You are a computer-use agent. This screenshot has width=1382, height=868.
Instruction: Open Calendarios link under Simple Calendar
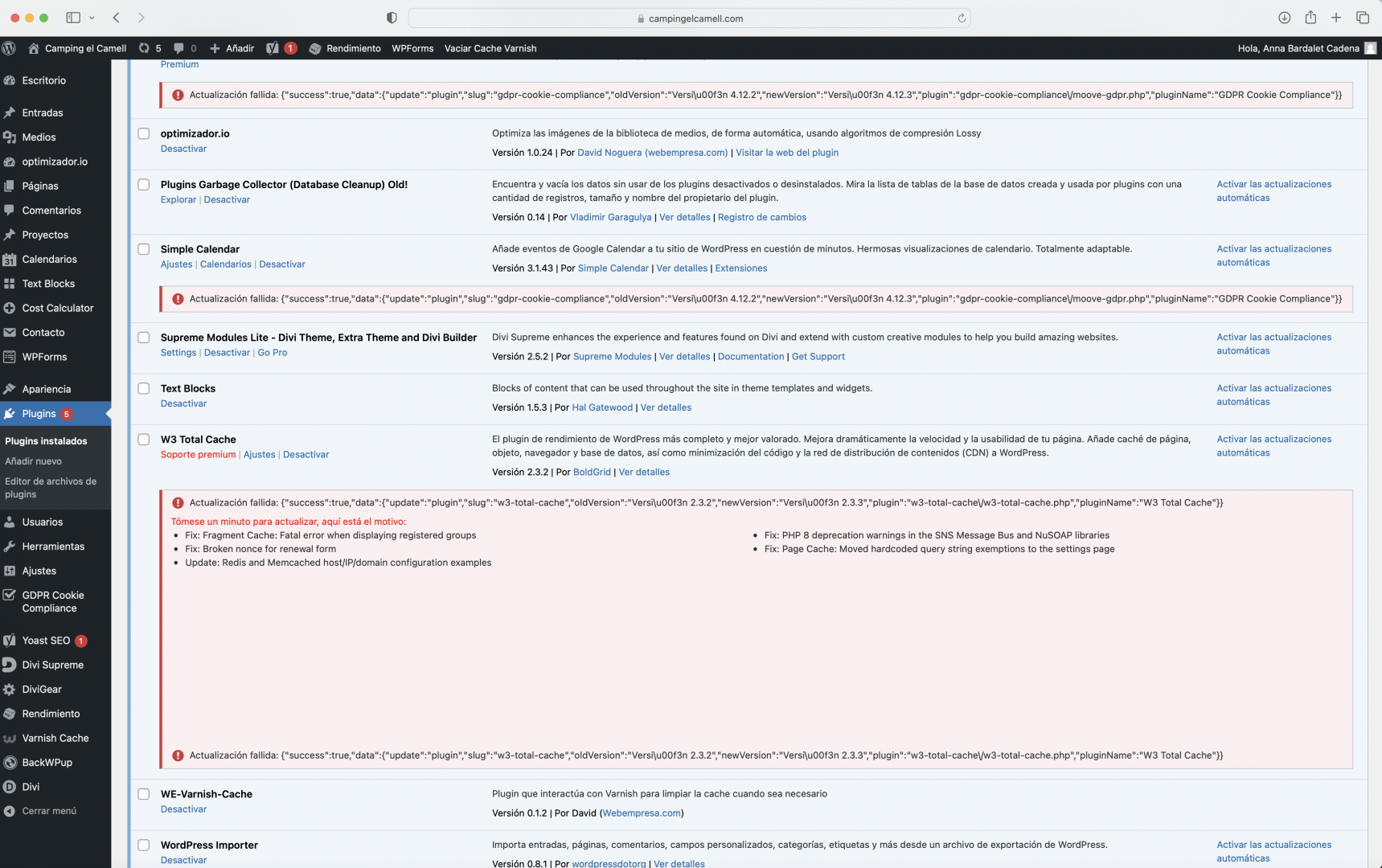coord(226,264)
